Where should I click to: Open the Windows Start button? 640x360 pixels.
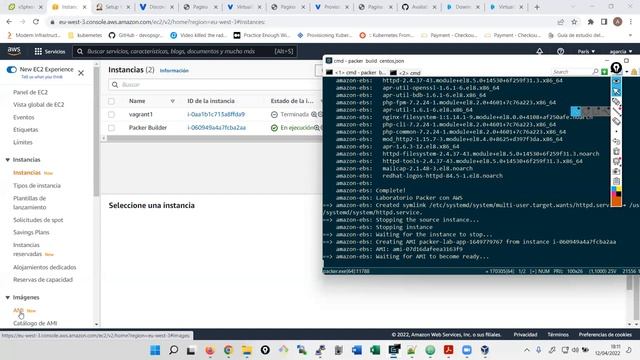click(155, 350)
